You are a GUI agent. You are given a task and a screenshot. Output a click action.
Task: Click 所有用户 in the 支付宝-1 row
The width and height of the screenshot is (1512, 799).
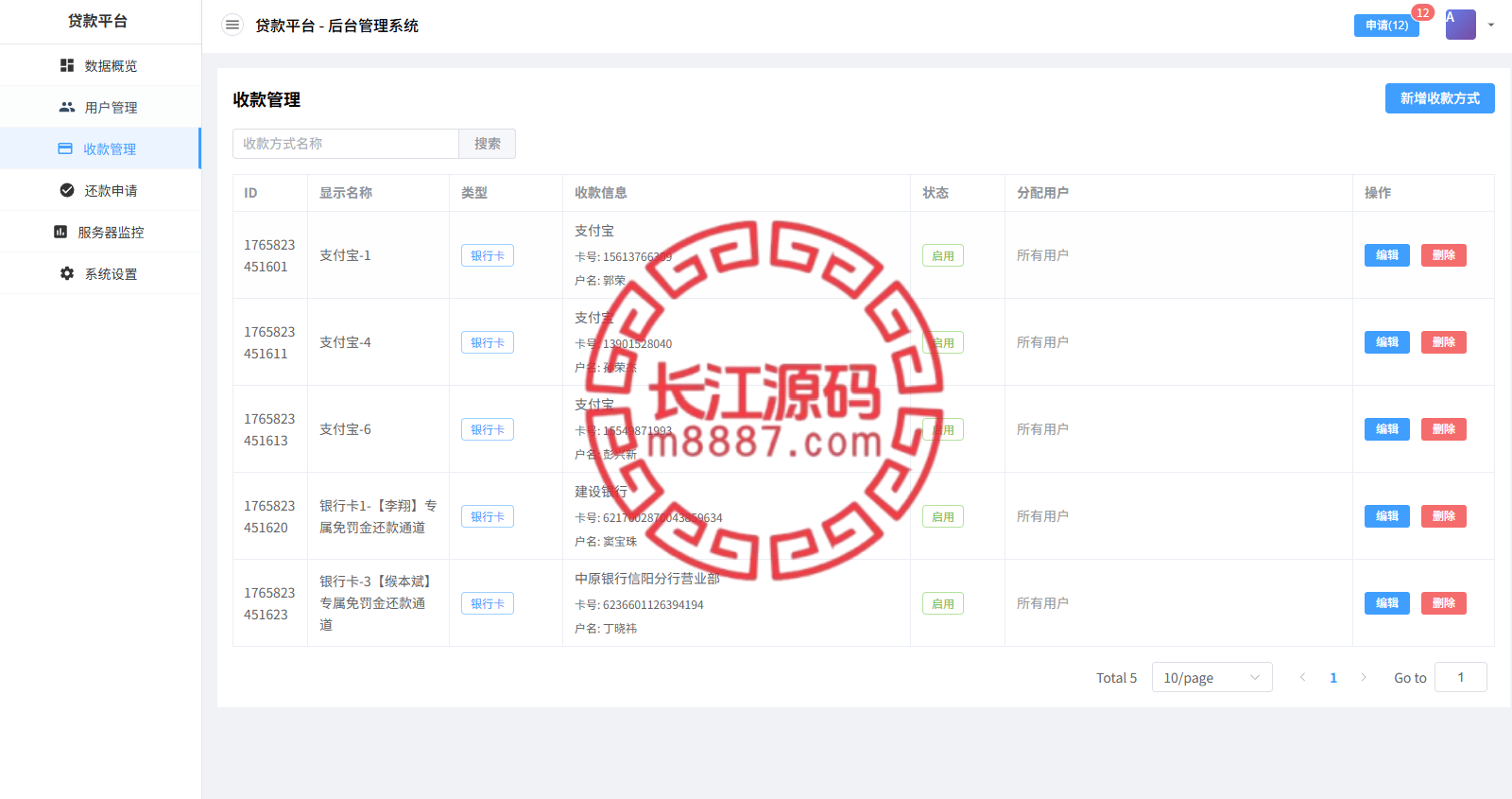coord(1042,255)
